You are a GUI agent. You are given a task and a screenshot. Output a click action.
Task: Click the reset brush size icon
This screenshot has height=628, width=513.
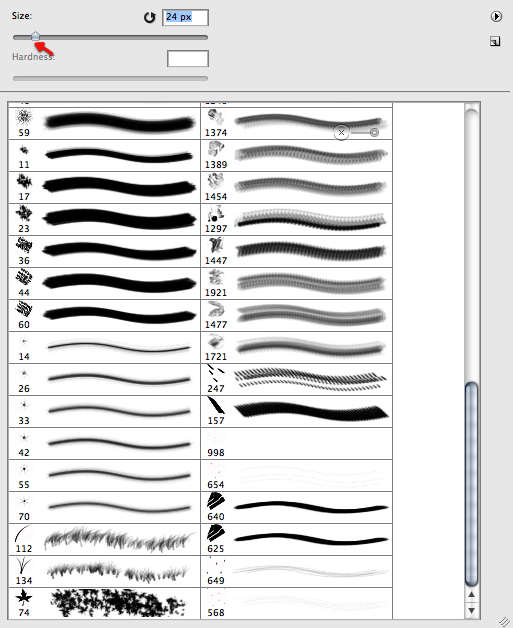pyautogui.click(x=149, y=18)
